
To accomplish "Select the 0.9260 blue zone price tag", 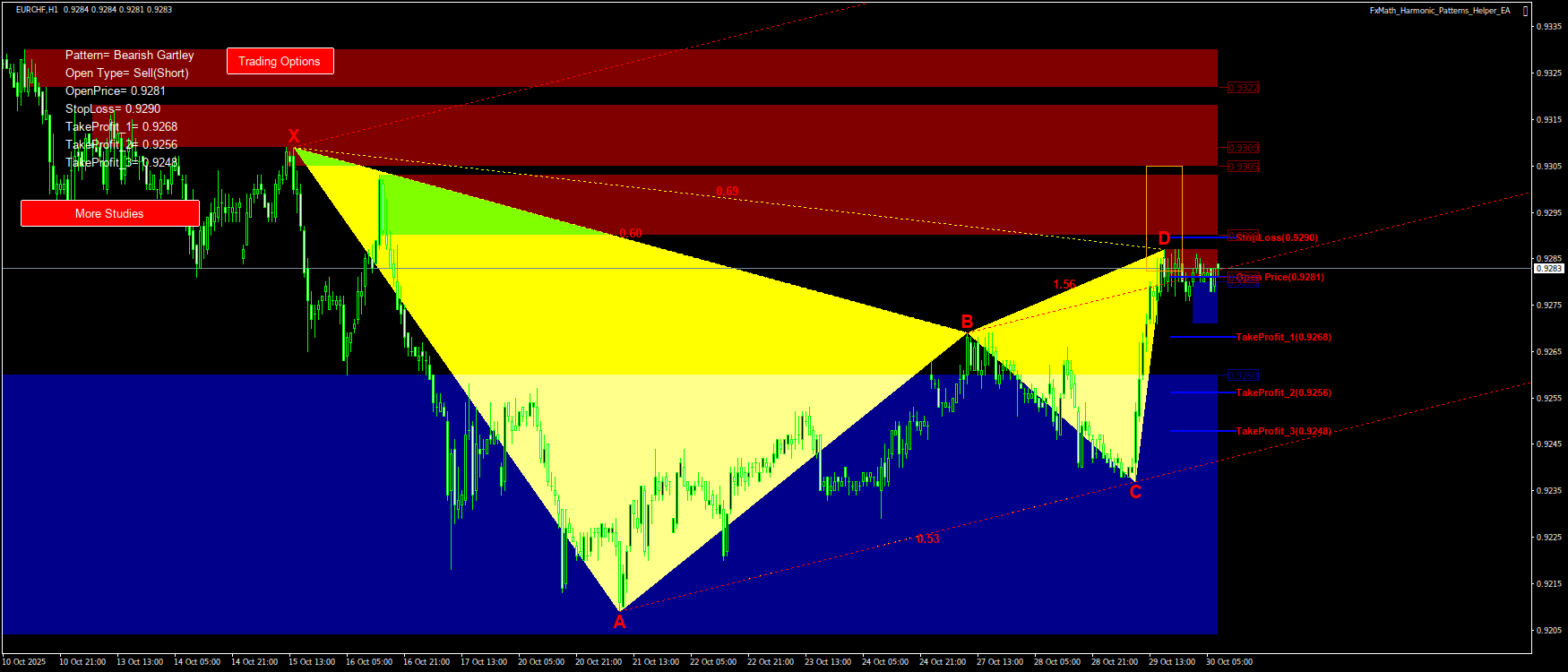I will (1243, 375).
